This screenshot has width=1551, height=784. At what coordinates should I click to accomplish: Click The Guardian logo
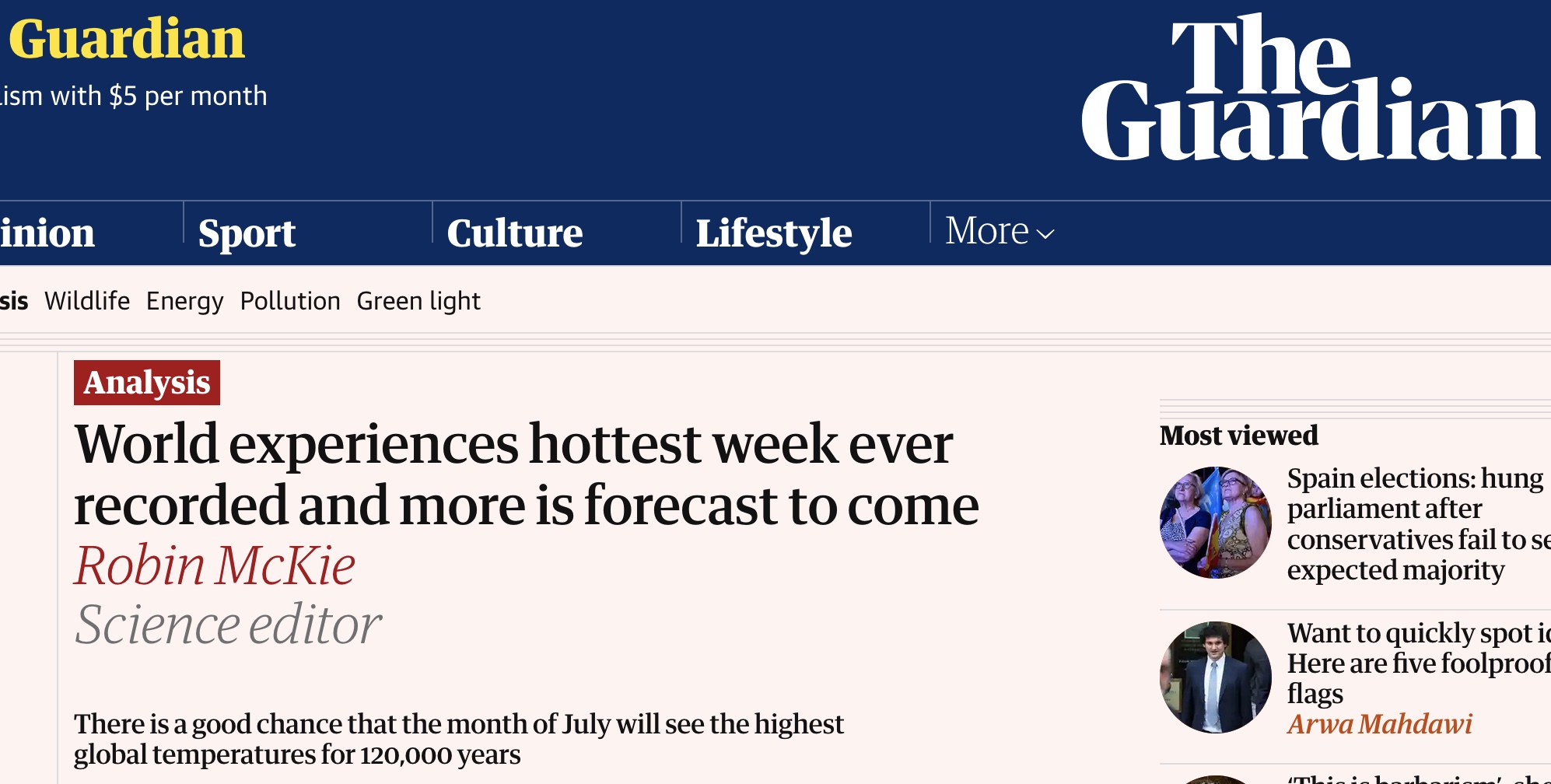click(1311, 89)
